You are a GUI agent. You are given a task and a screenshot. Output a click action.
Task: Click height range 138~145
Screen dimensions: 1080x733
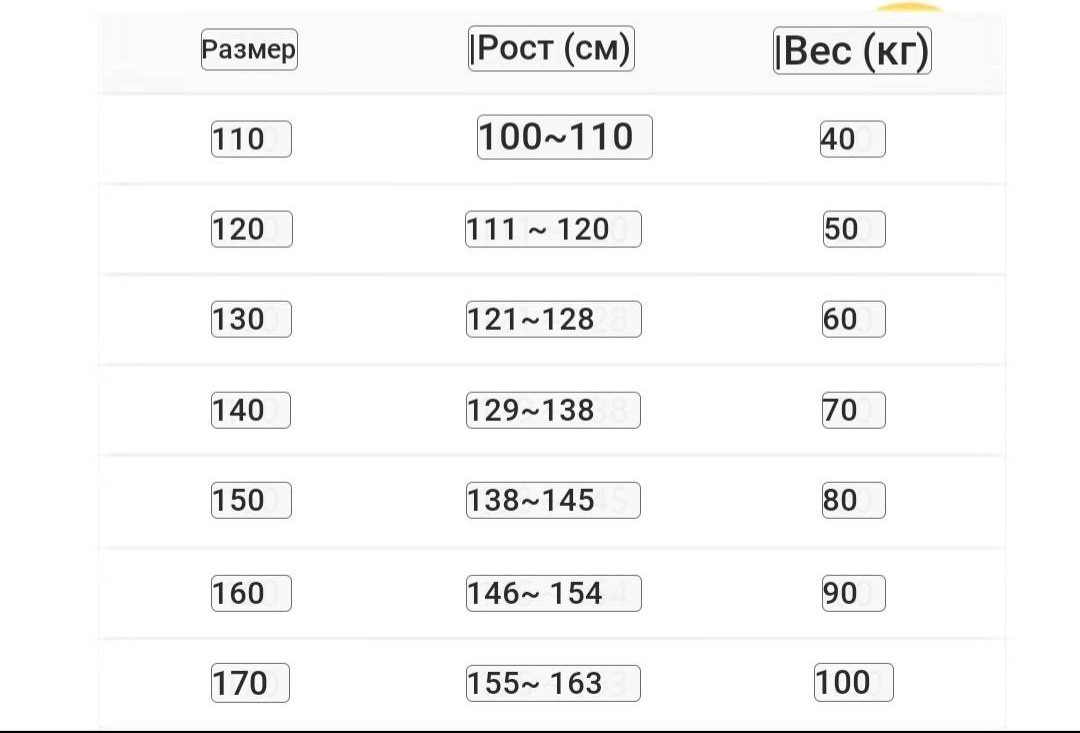coord(553,501)
